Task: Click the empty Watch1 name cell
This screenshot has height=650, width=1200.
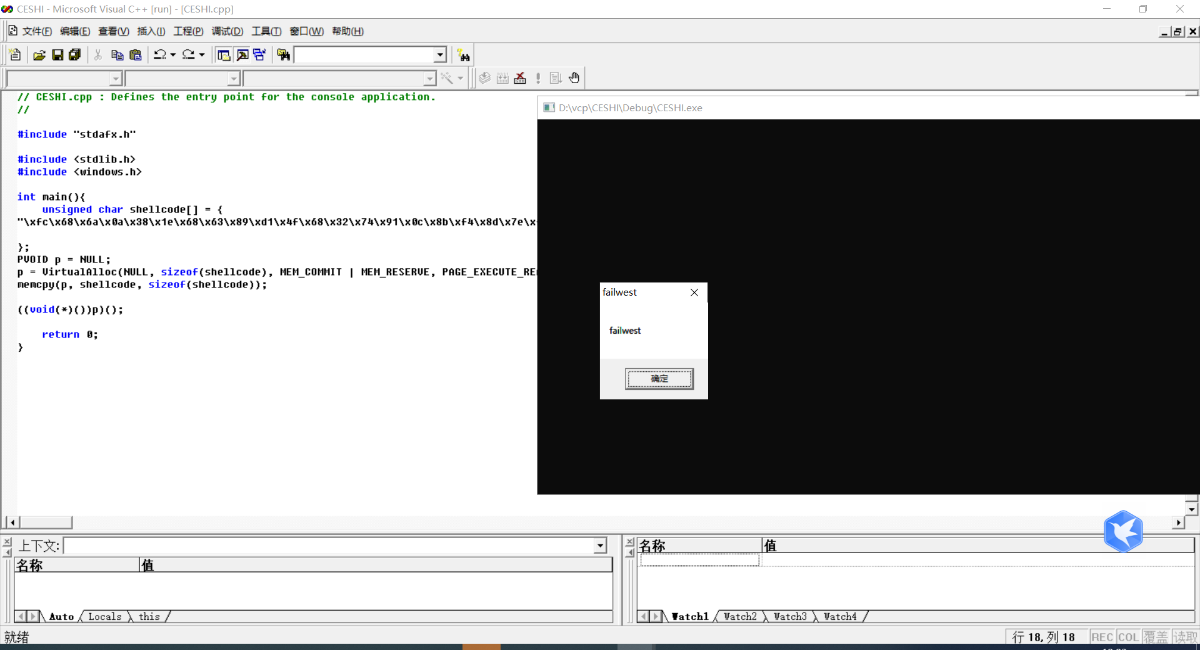Action: pyautogui.click(x=700, y=560)
